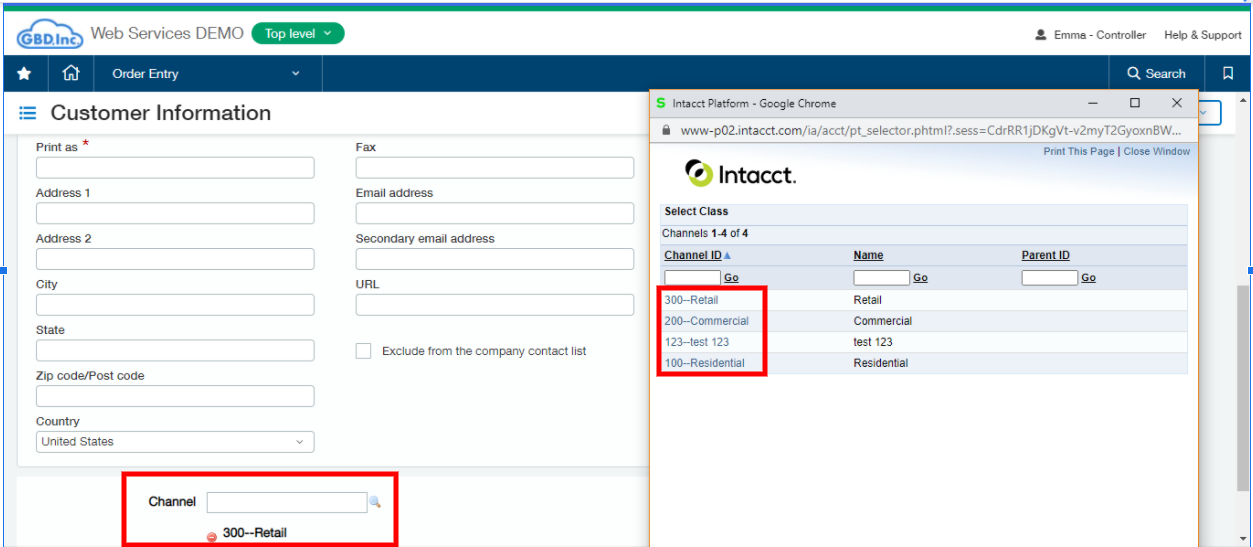The height and width of the screenshot is (547, 1253).
Task: Click the Channel text input field
Action: 287,503
